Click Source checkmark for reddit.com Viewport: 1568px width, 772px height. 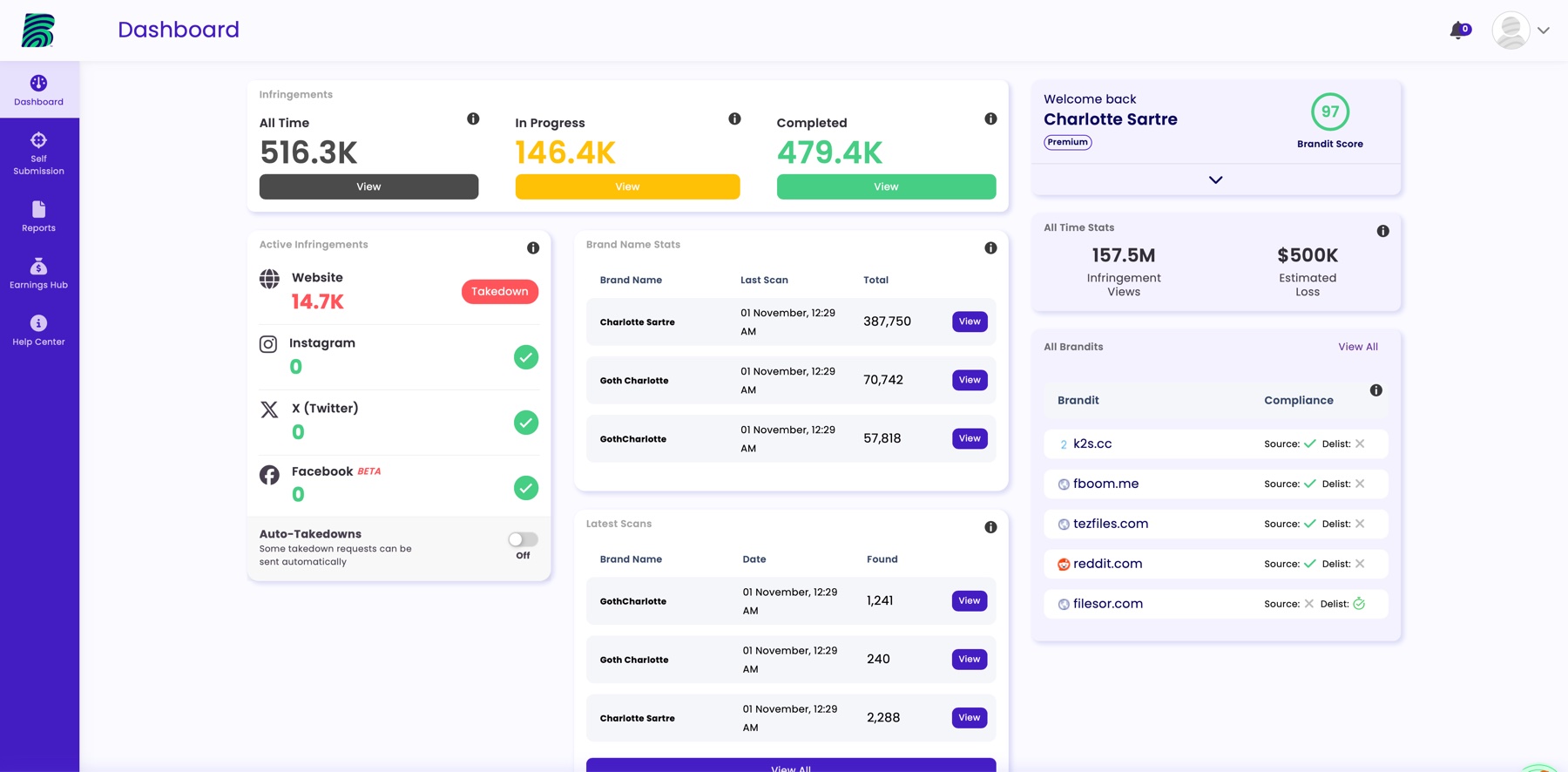(1310, 564)
